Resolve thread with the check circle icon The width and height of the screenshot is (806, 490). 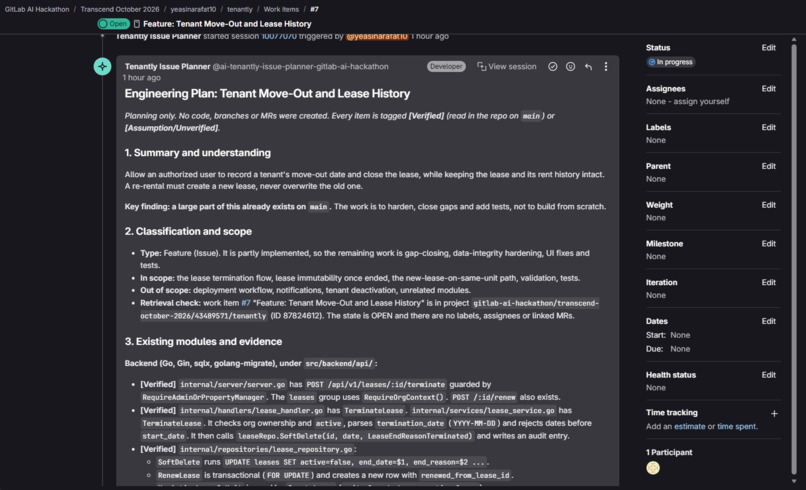[x=553, y=66]
